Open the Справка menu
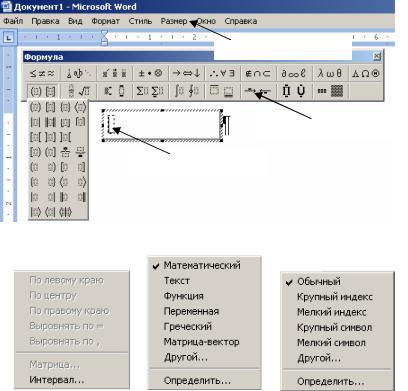 (241, 21)
